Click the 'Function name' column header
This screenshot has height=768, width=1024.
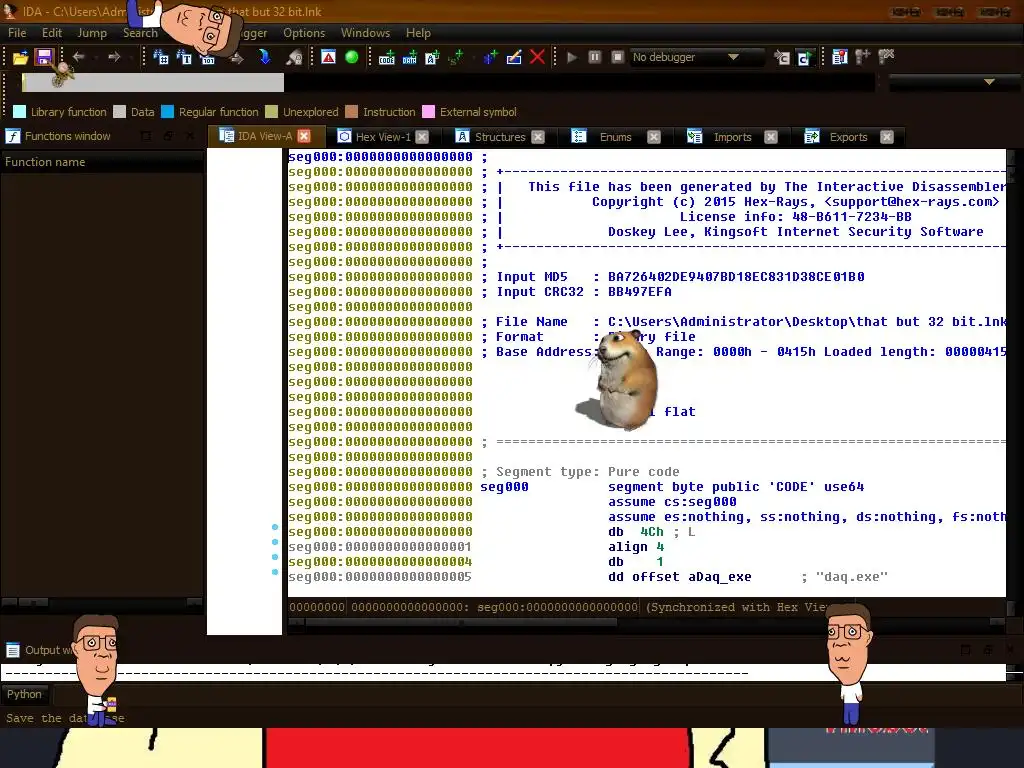click(102, 162)
